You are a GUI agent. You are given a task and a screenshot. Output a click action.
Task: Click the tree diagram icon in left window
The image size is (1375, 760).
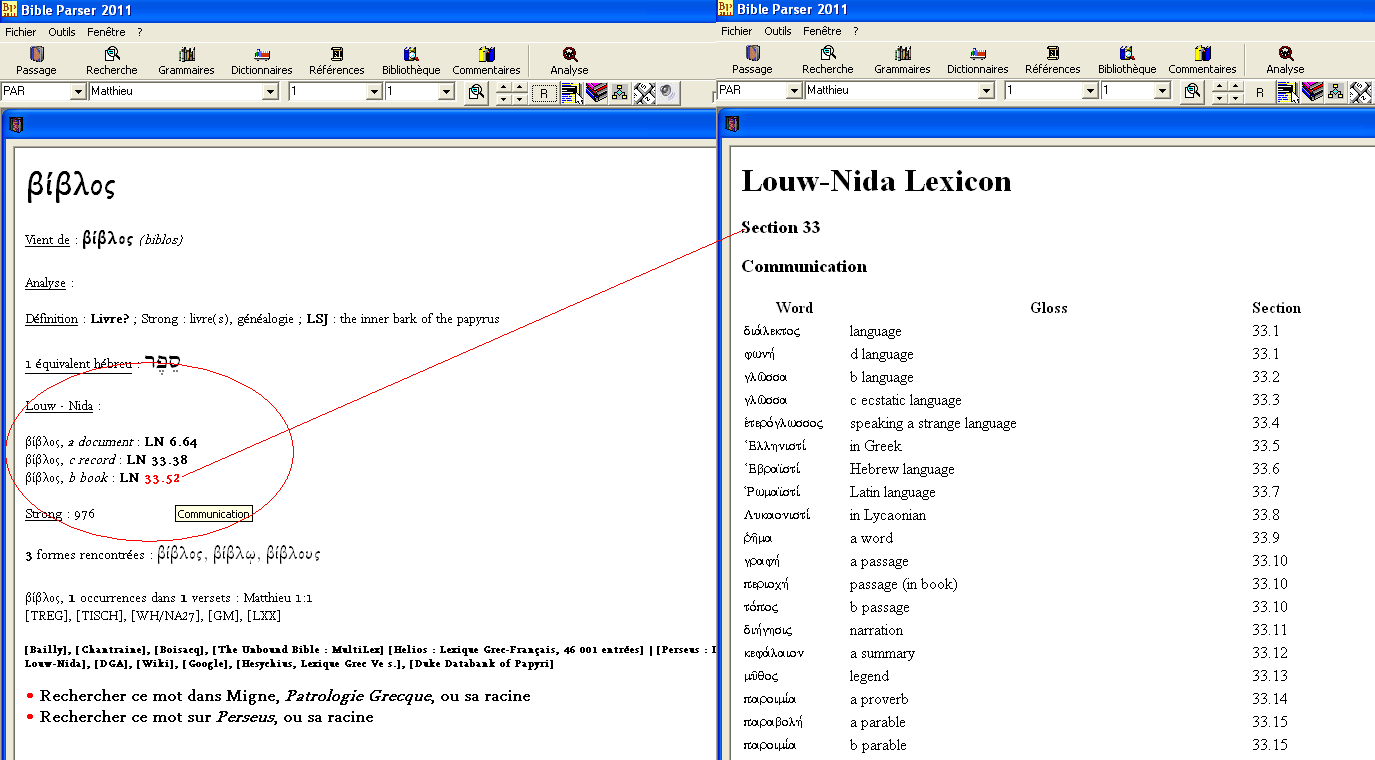tap(620, 93)
